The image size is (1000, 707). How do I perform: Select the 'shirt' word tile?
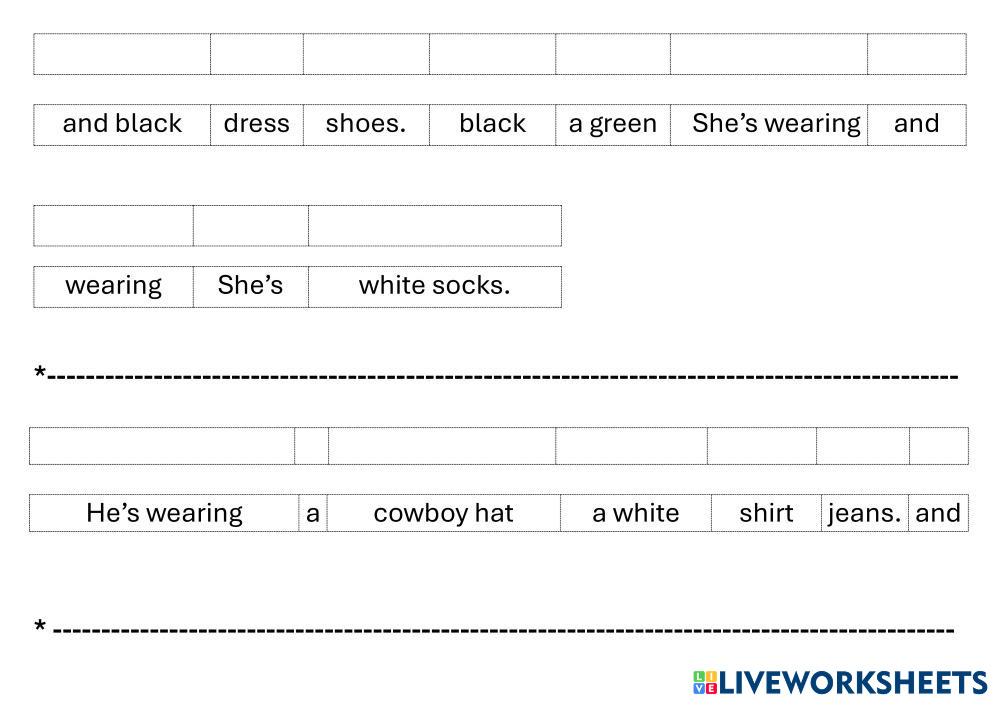pyautogui.click(x=766, y=513)
